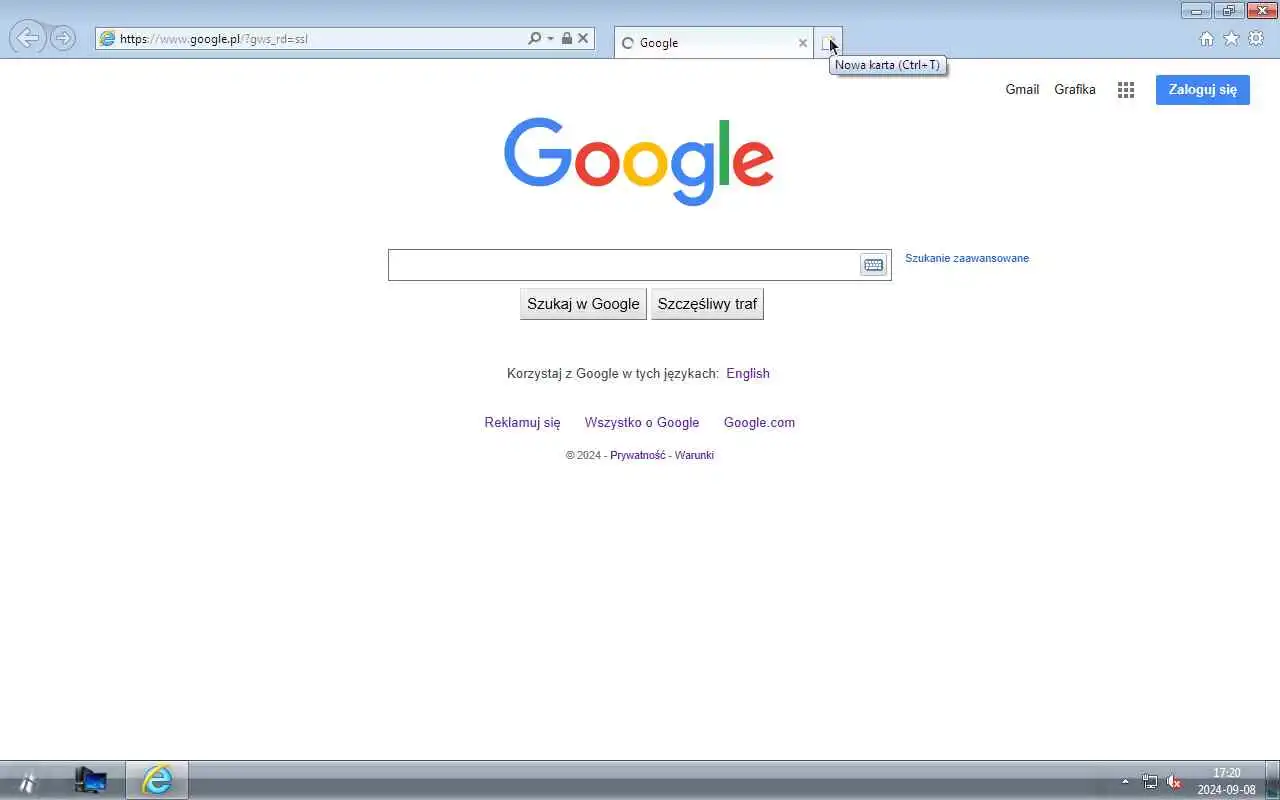Screen dimensions: 1280x800
Task: Go forward with the Forward arrow button
Action: (x=63, y=38)
